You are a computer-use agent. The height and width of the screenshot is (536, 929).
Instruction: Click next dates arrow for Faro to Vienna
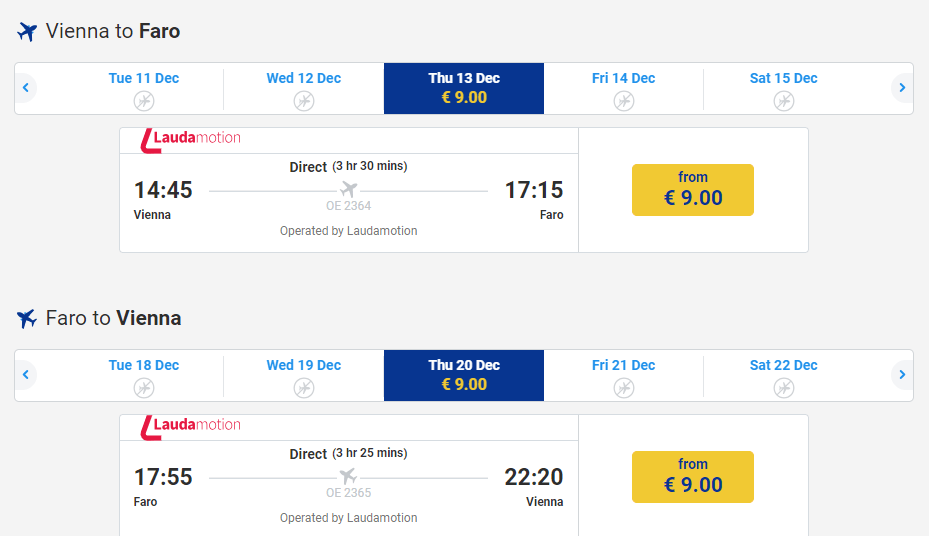[902, 375]
